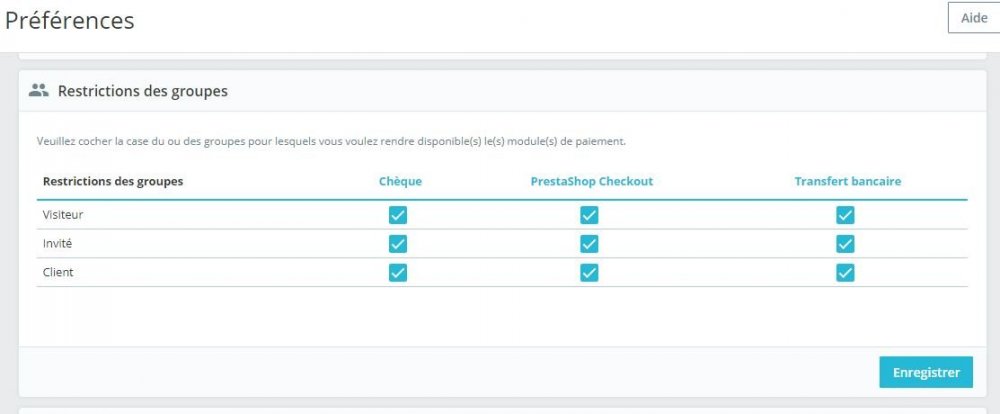This screenshot has height=414, width=1000.
Task: Select the Client row label
Action: [58, 272]
